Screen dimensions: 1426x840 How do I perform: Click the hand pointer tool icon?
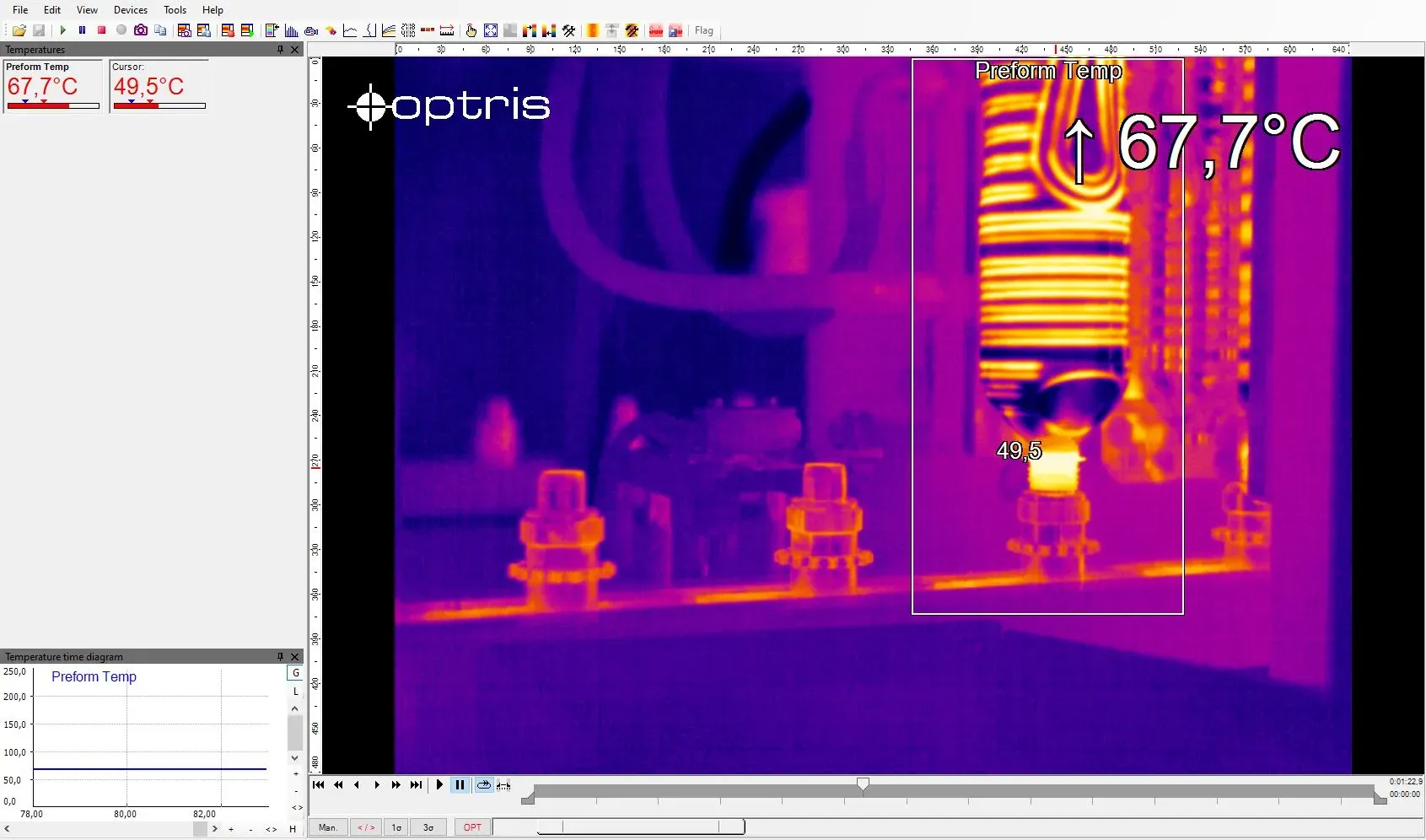(471, 30)
